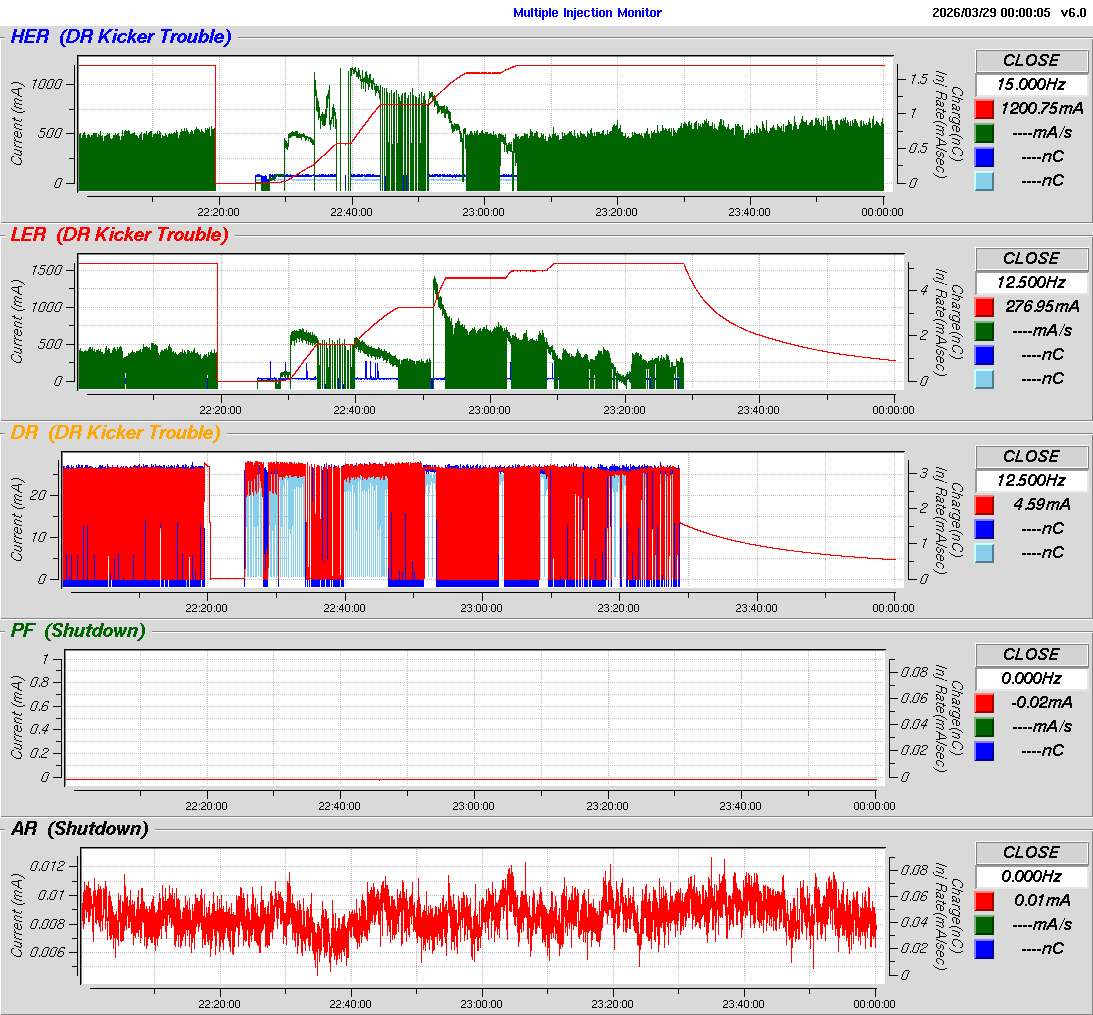Screen dimensions: 1093x1015
Task: Click HER light blue charge swatch
Action: [984, 181]
